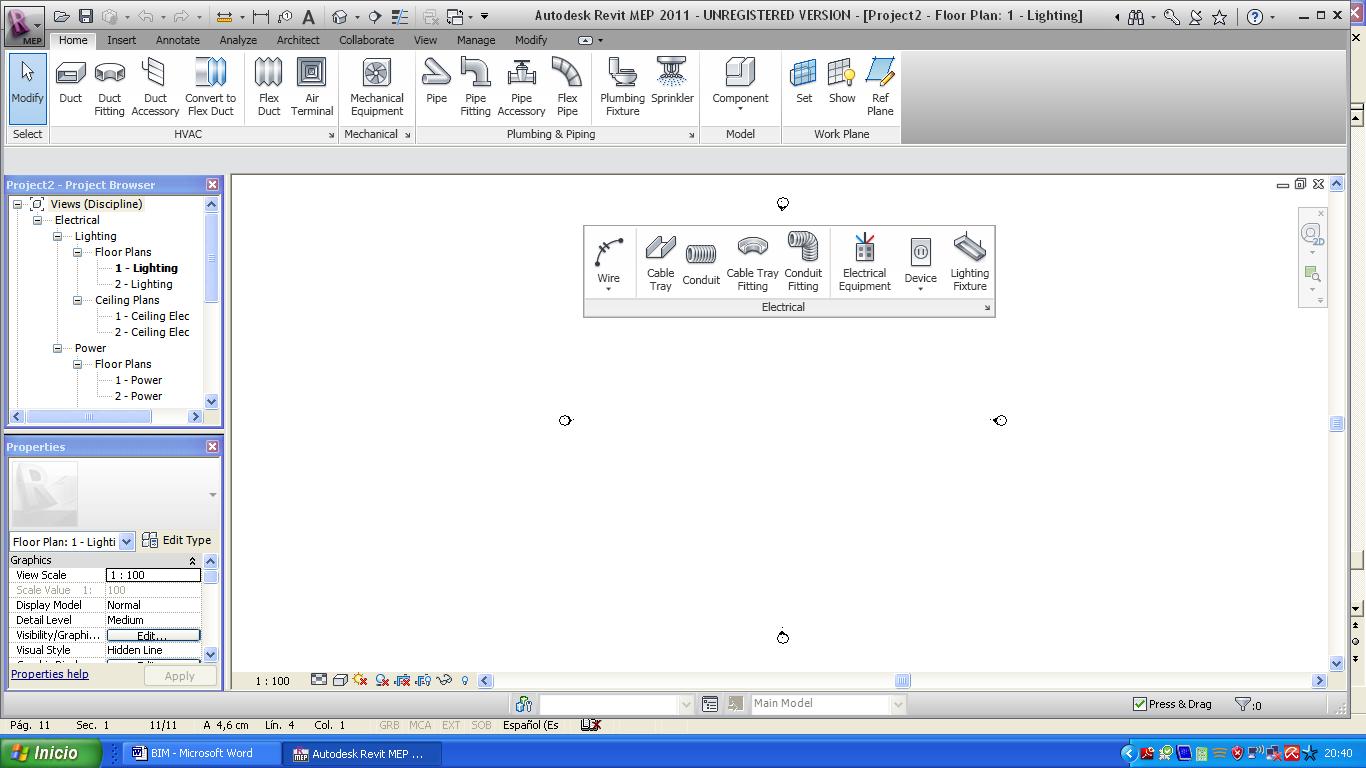Screen dimensions: 1366x768
Task: Open the Main Model workset dropdown
Action: pyautogui.click(x=897, y=704)
